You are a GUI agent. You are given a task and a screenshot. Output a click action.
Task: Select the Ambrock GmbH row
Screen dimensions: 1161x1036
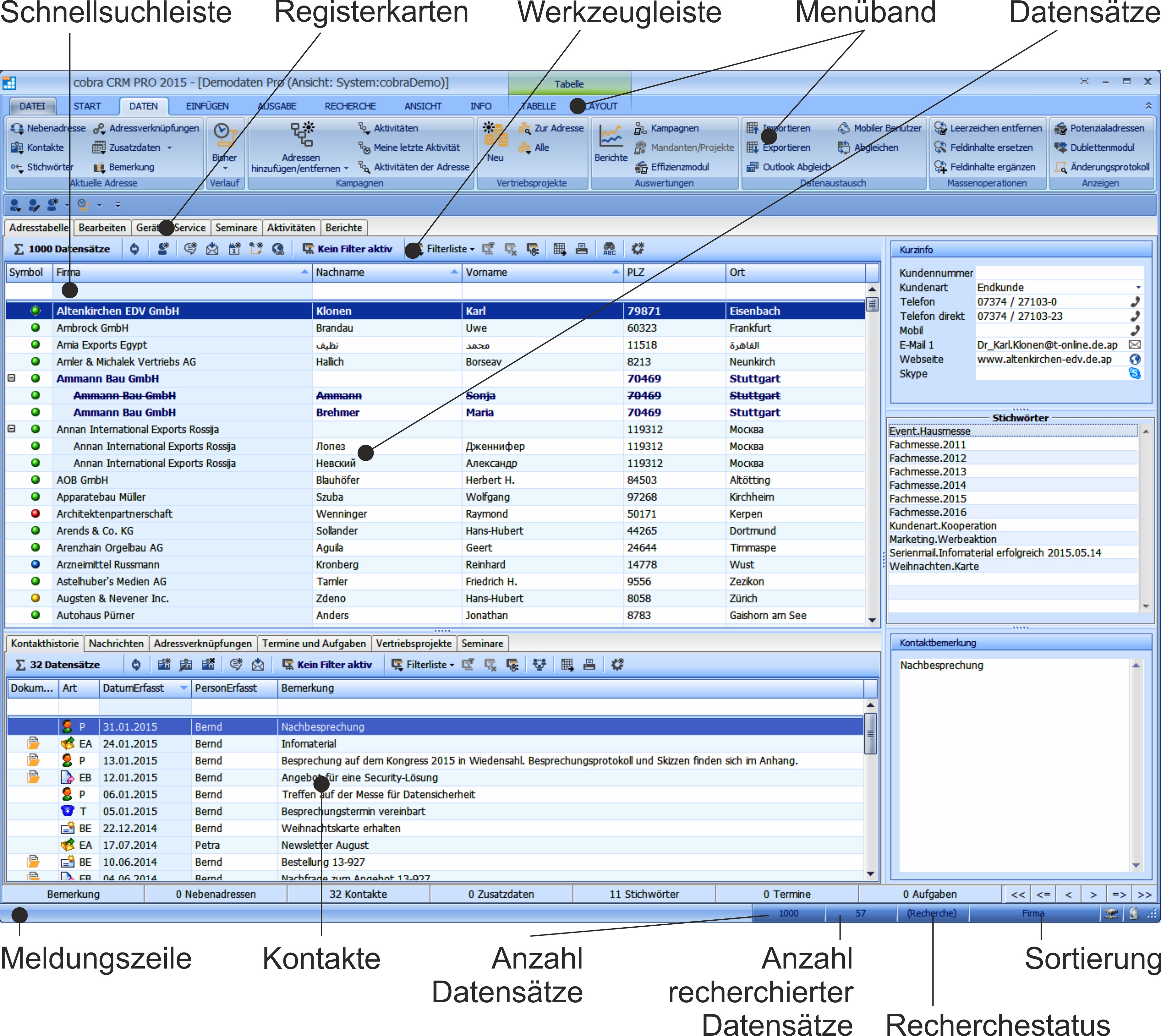pos(435,328)
